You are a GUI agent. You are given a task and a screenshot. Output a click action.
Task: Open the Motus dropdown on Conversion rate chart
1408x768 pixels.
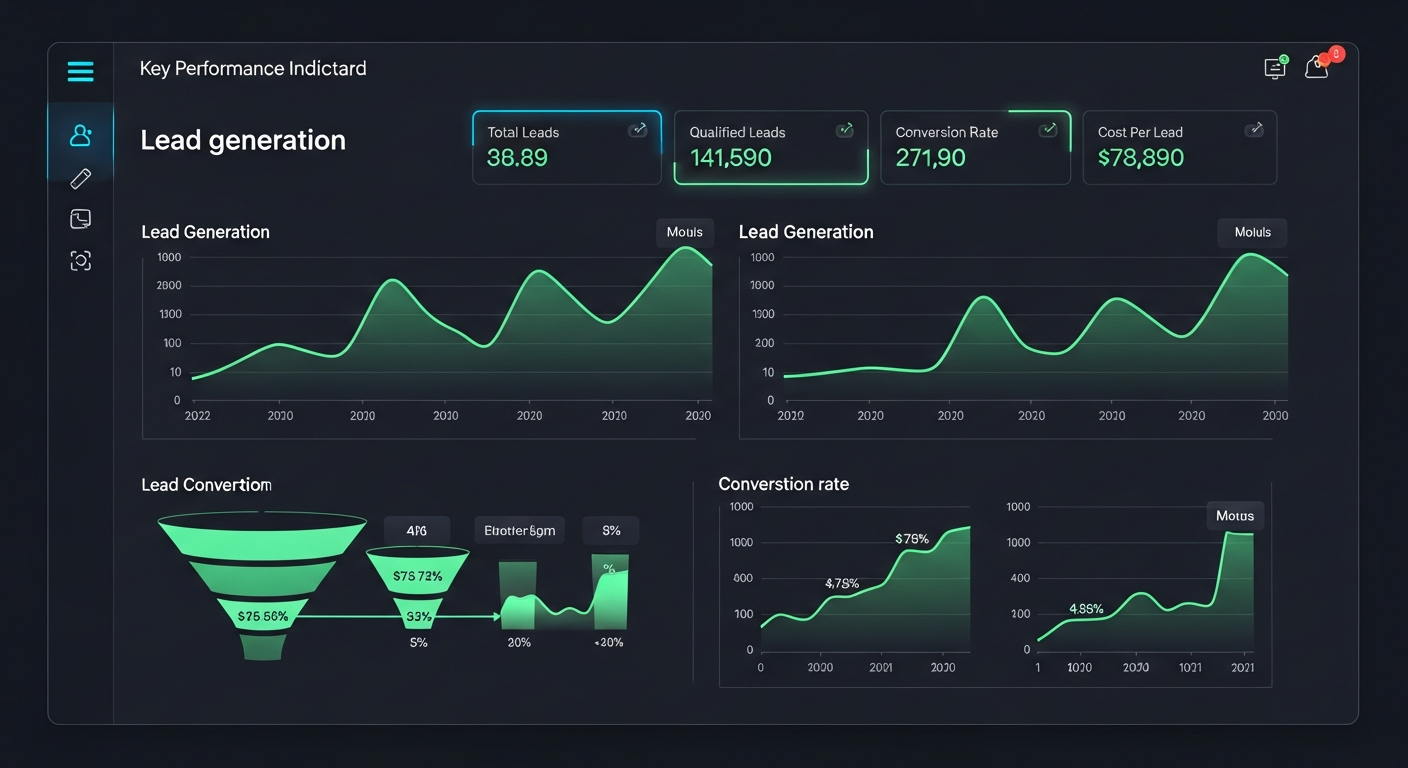click(1235, 516)
